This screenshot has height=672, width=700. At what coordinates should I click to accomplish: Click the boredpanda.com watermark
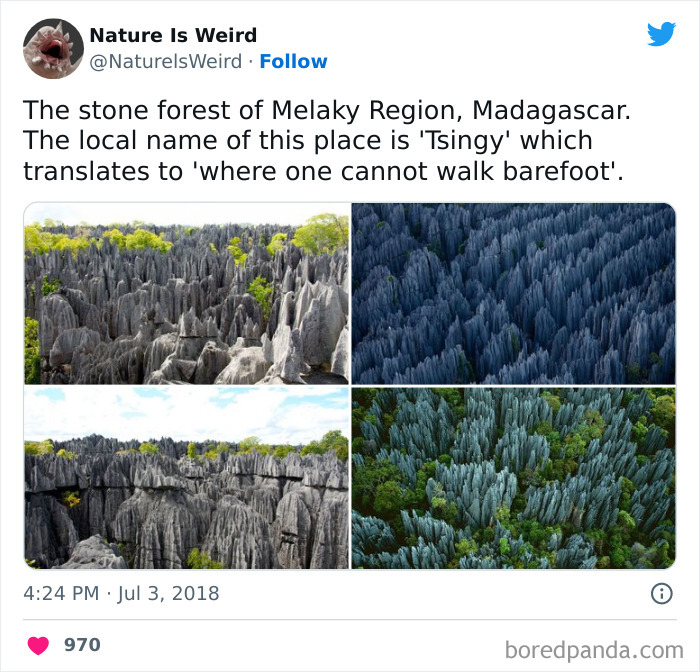[594, 650]
